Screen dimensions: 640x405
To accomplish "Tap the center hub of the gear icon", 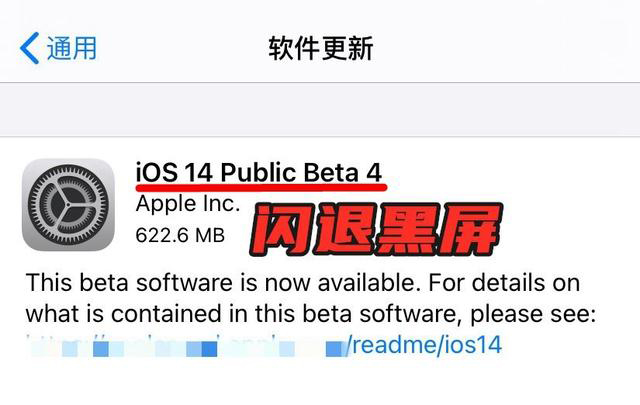I will point(68,205).
